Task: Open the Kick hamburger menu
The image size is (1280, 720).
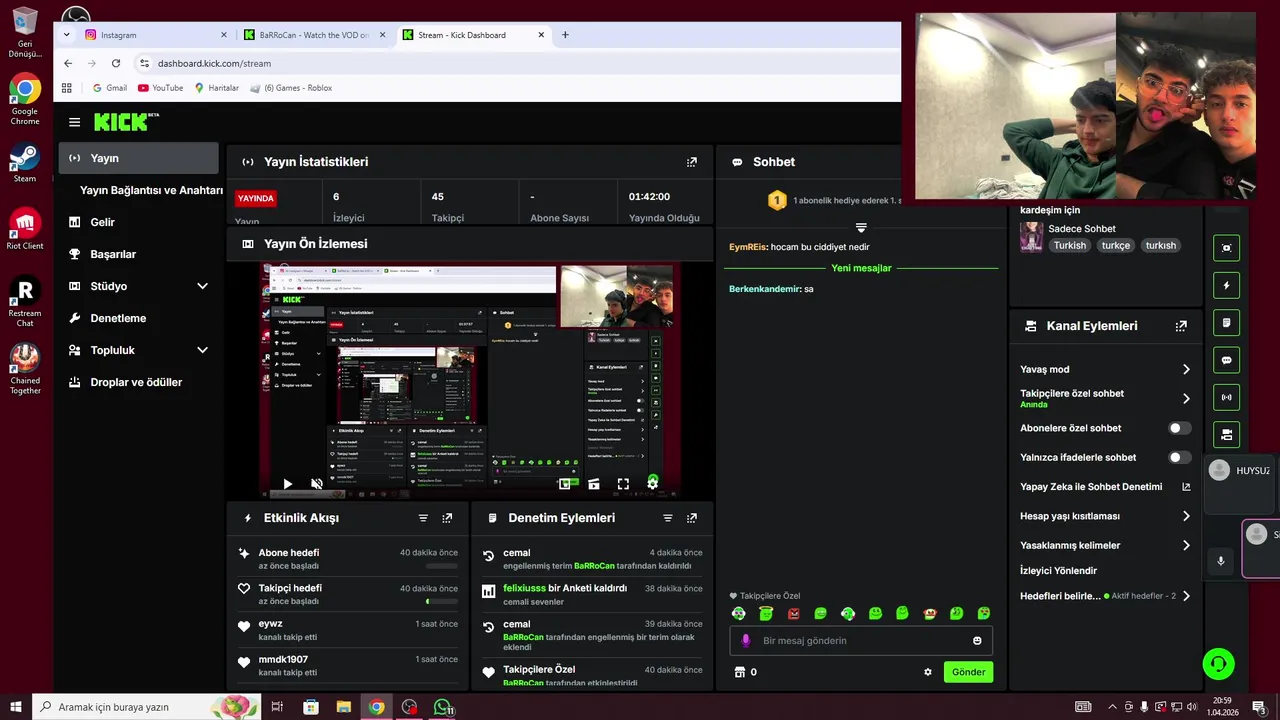Action: [74, 122]
